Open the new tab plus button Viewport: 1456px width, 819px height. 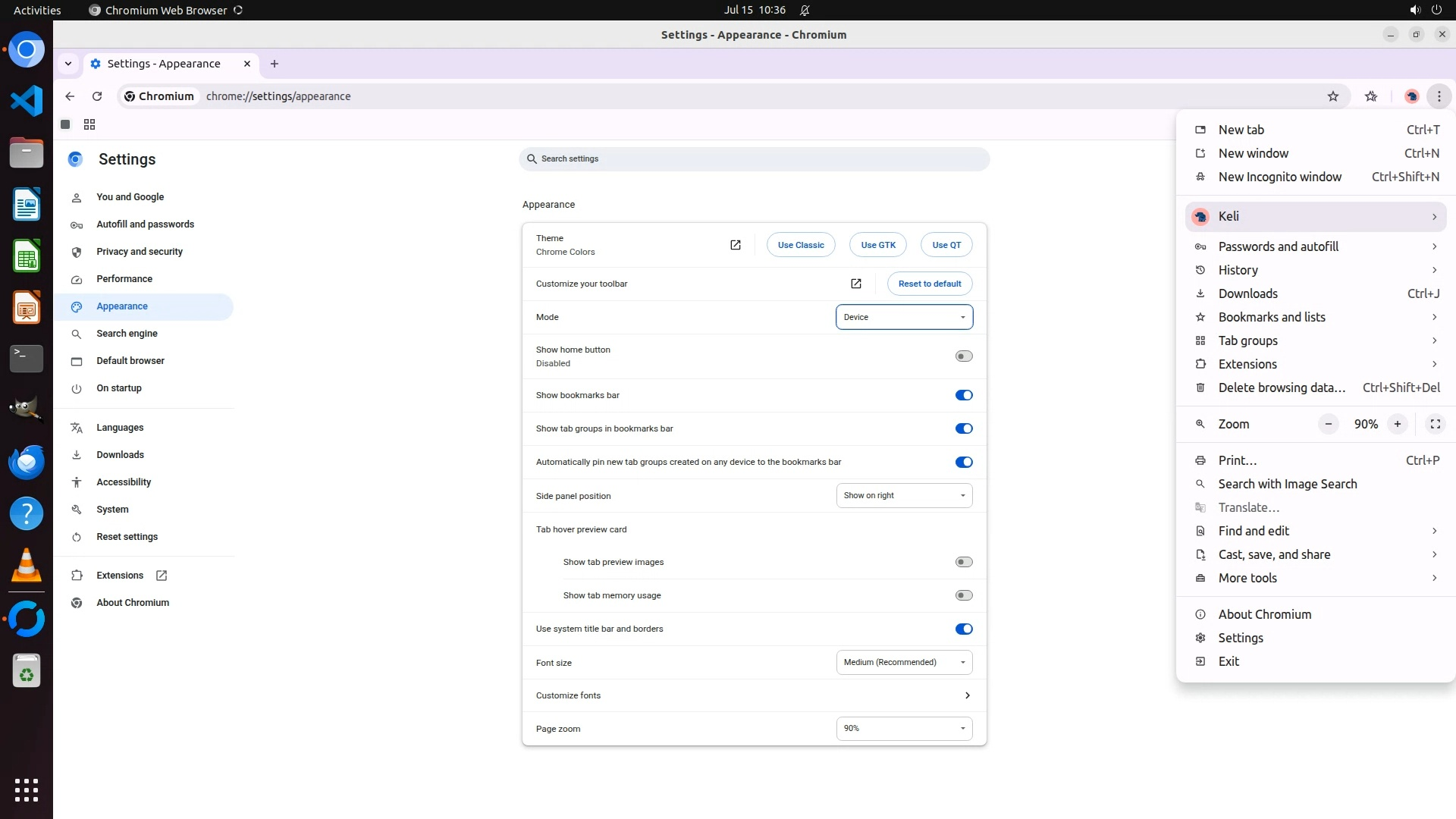pos(275,64)
